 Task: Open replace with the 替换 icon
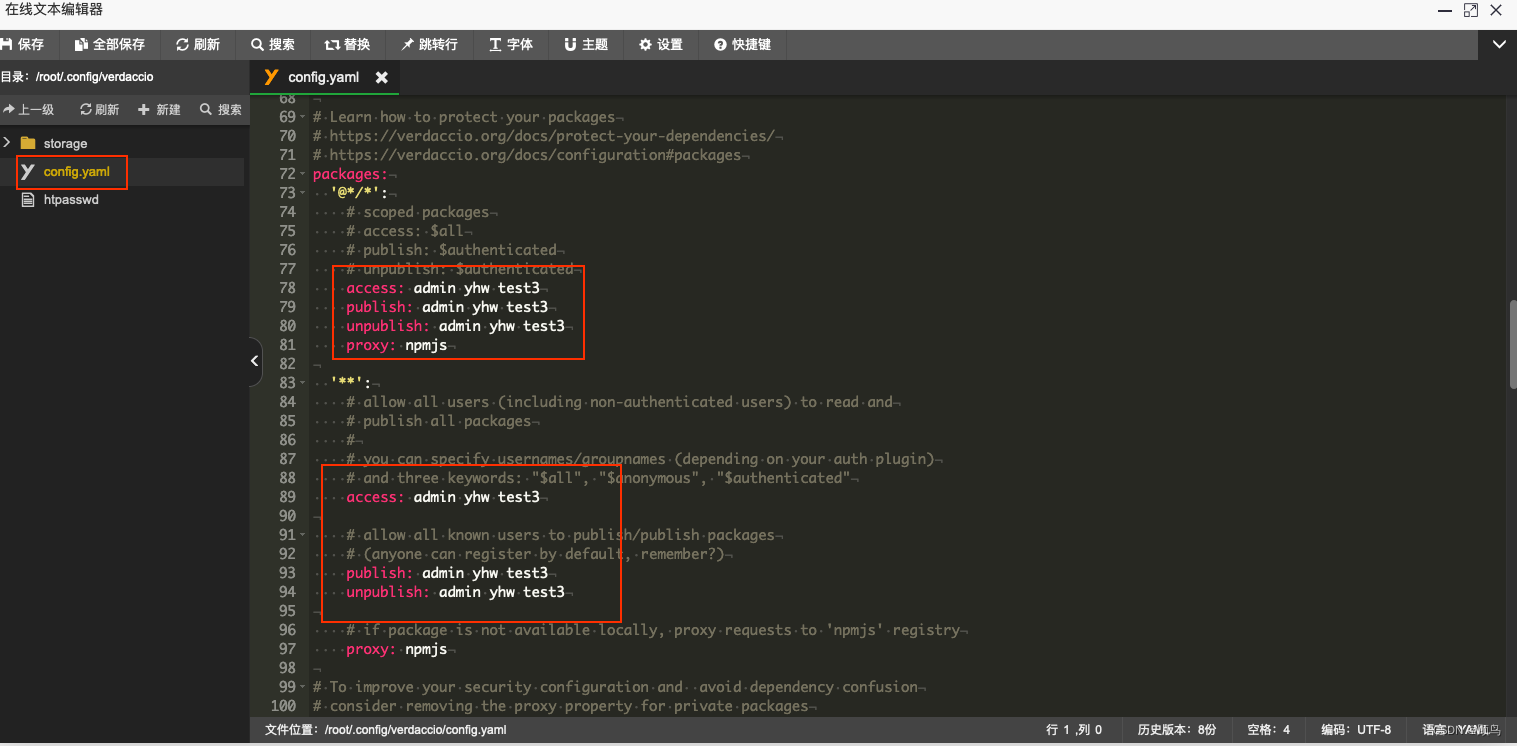click(x=347, y=44)
